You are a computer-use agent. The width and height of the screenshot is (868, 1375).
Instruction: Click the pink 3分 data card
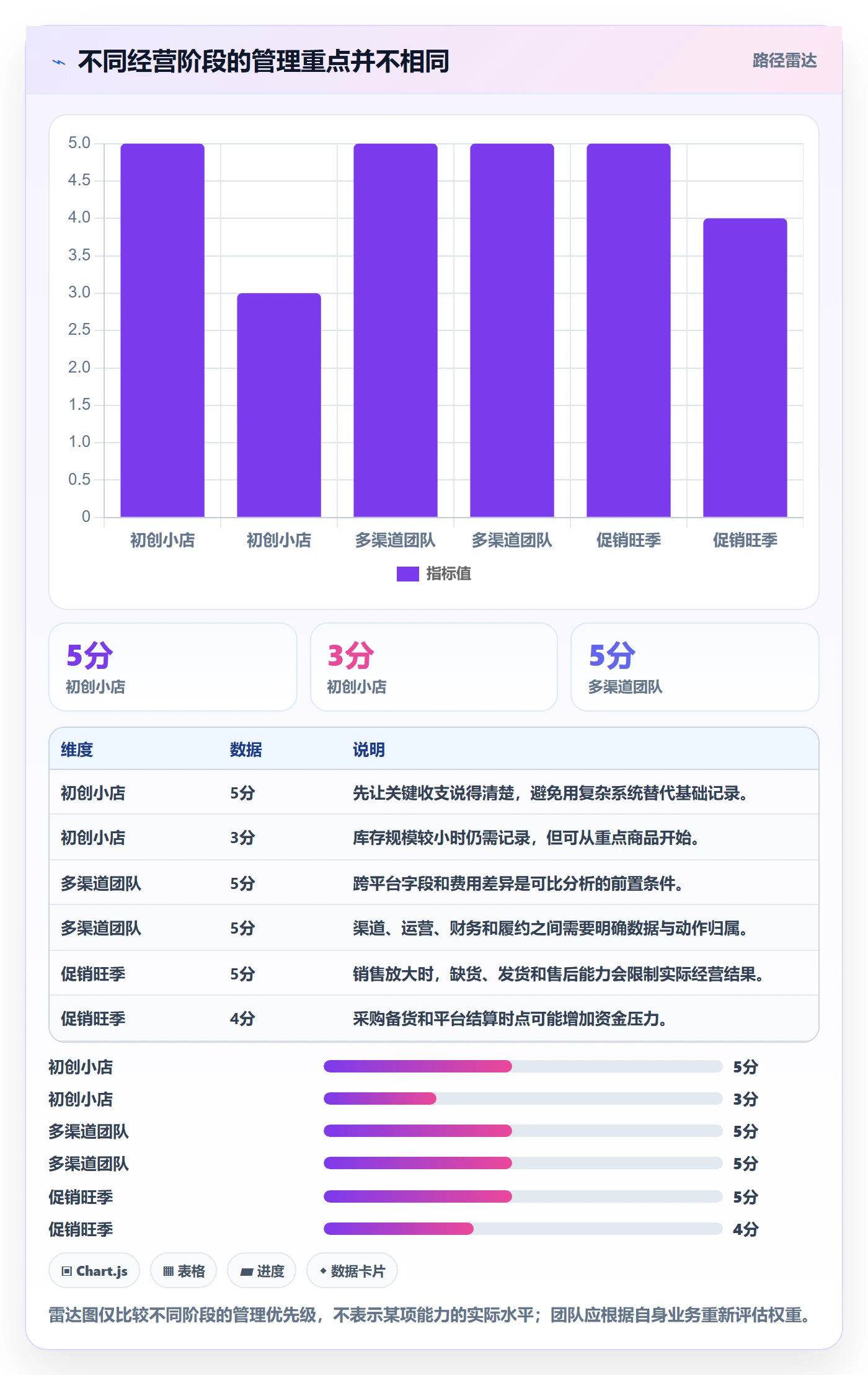pyautogui.click(x=434, y=667)
